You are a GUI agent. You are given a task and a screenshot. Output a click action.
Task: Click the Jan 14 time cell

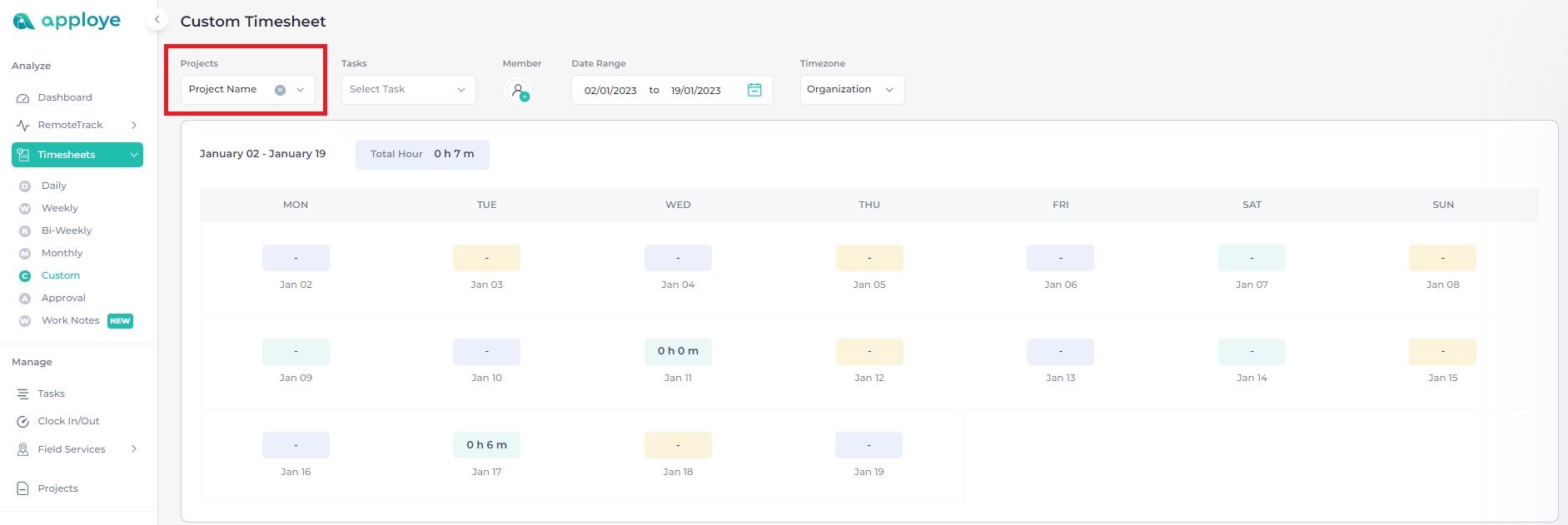click(1252, 351)
